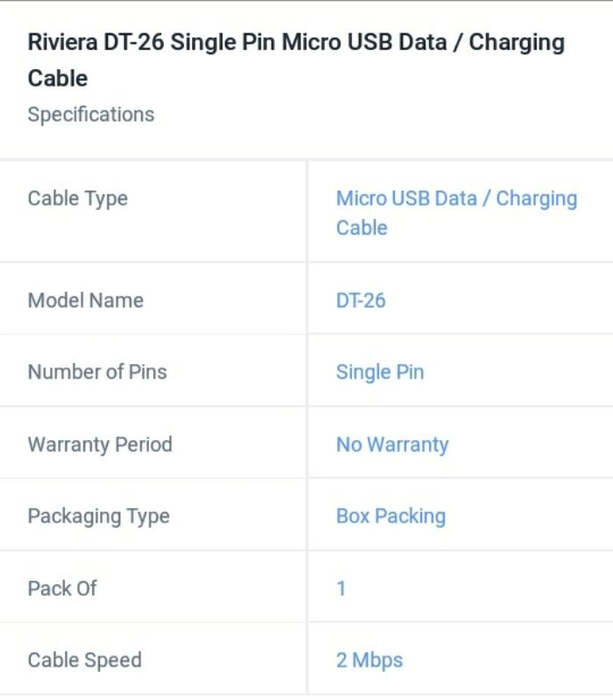This screenshot has height=700, width=613.
Task: Click the Cable Type row's value cell
Action: coord(461,212)
